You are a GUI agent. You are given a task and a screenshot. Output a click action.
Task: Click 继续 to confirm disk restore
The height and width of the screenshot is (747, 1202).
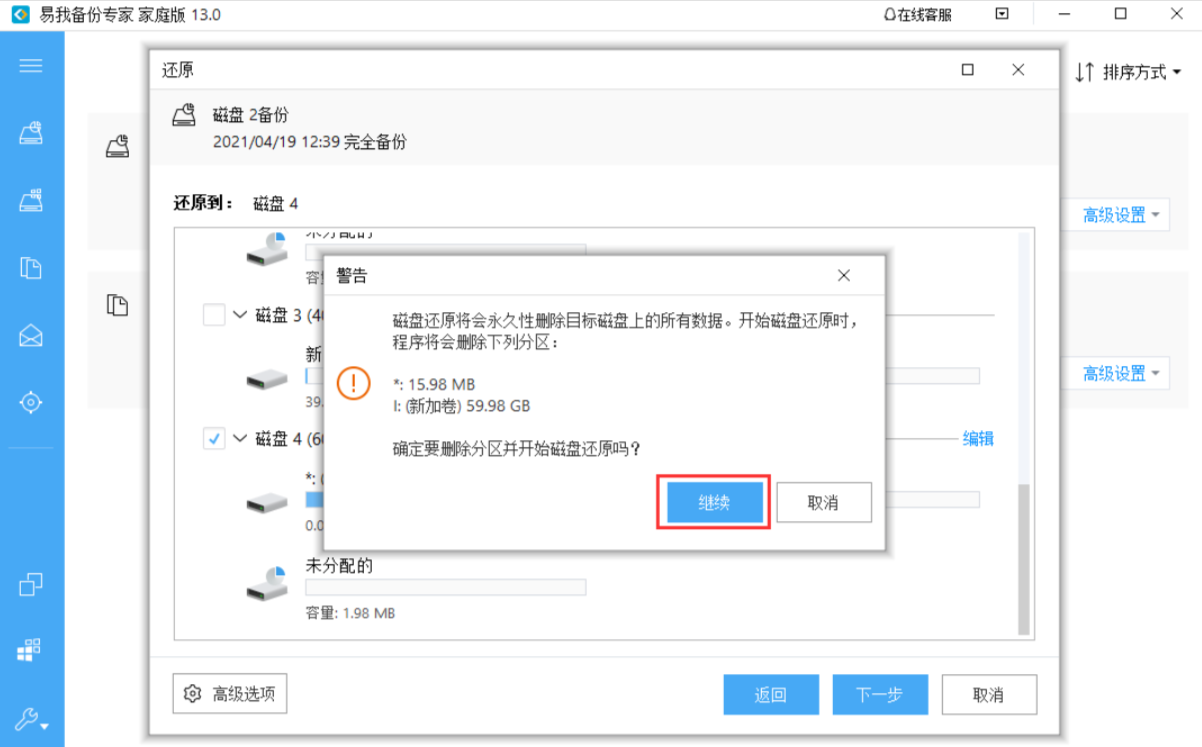(x=714, y=502)
